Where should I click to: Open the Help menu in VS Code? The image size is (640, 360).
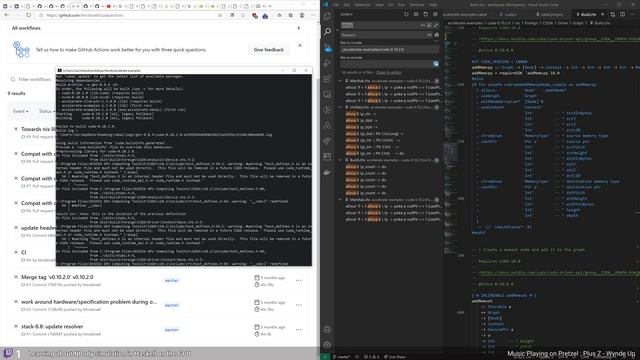pos(433,4)
